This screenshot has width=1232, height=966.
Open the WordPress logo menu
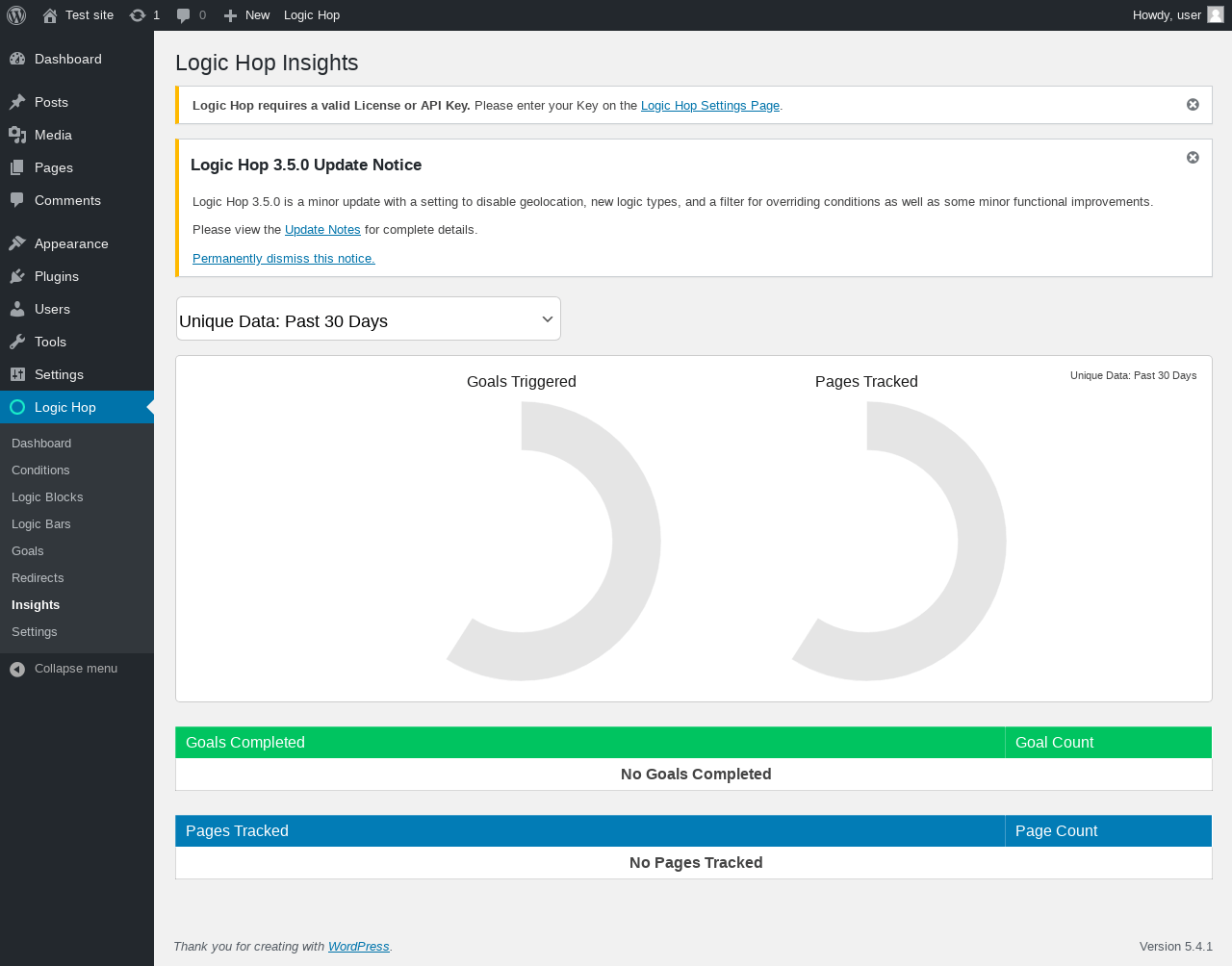click(16, 15)
